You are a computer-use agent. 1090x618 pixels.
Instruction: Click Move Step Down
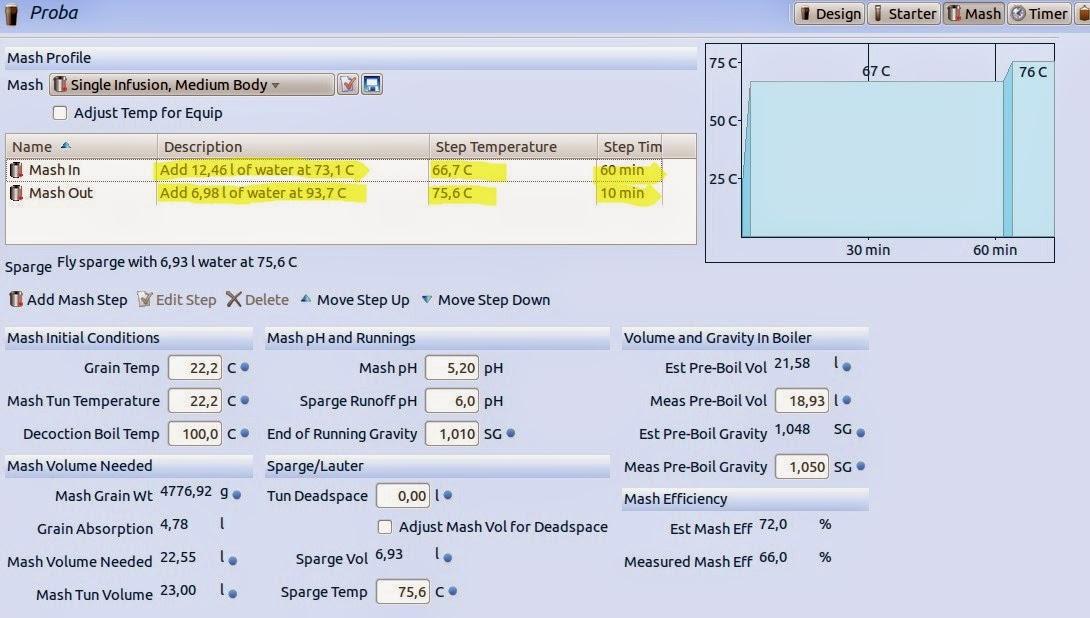click(x=485, y=300)
